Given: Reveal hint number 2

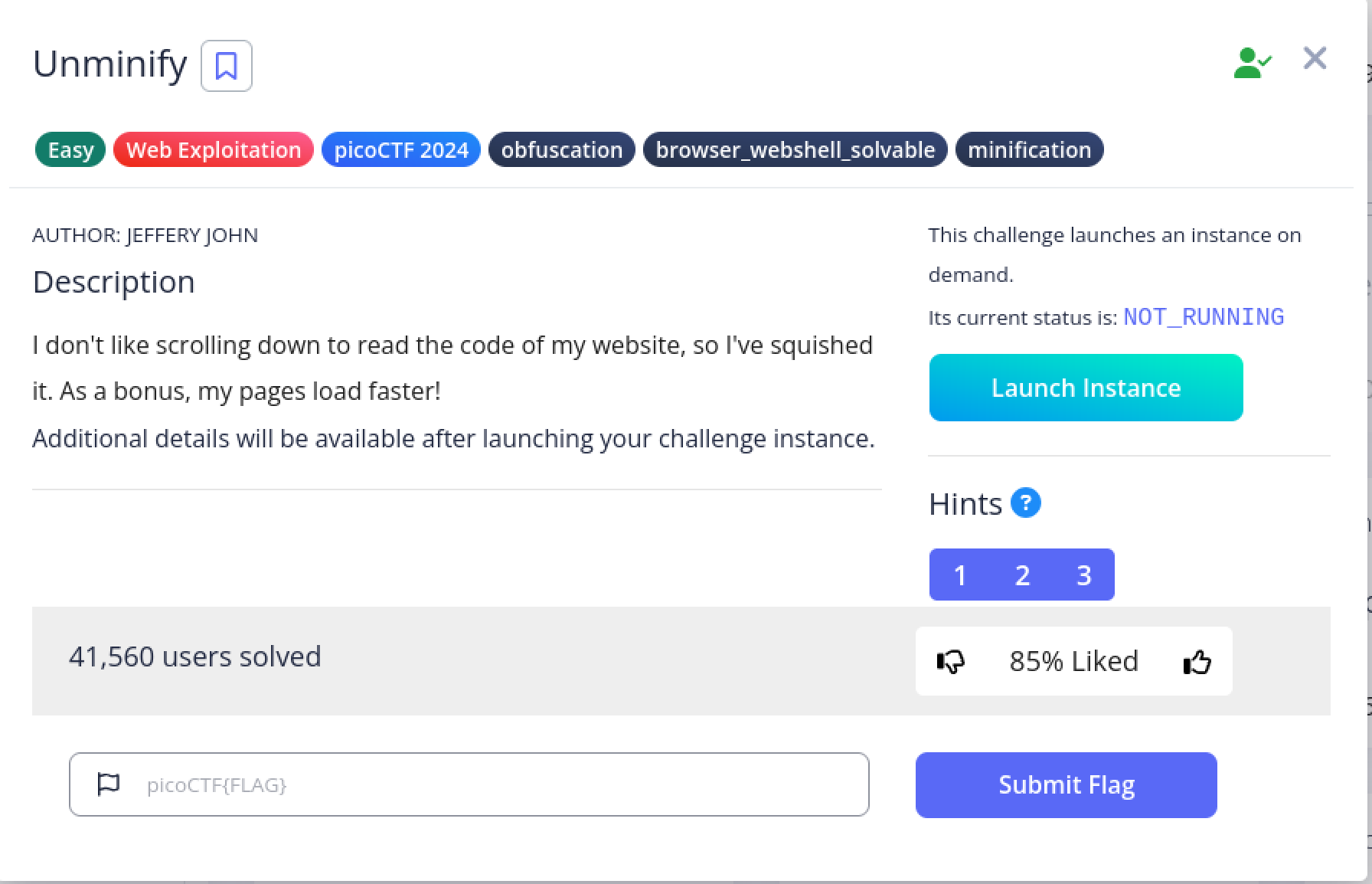Looking at the screenshot, I should point(1022,575).
